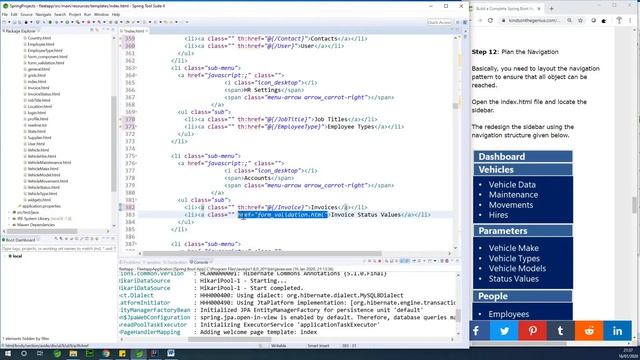Screen dimensions: 640x360
Task: Select EmployeeType.html in Package Explorer
Action: tap(45, 51)
